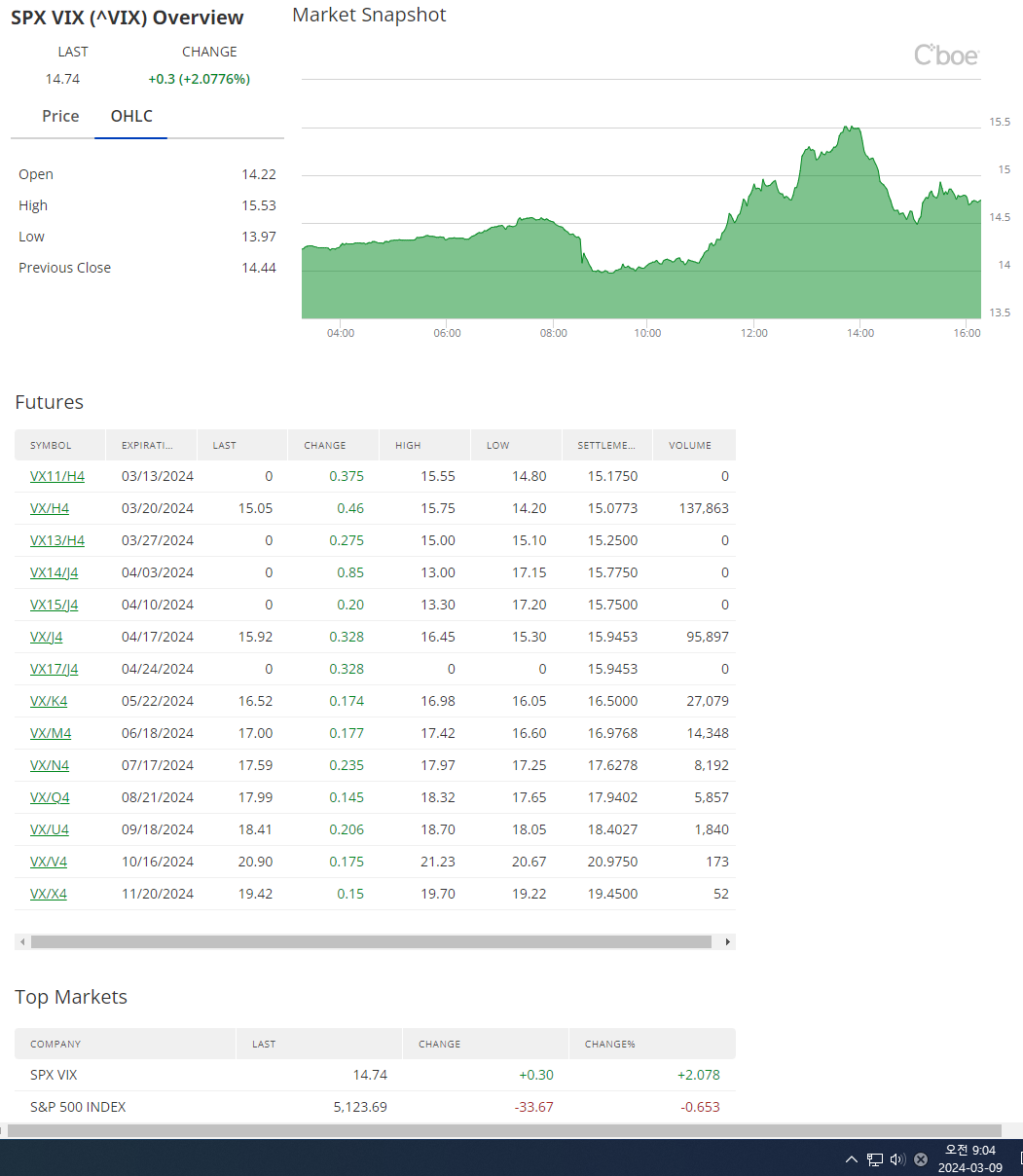Click the LOW column header
1023x1176 pixels.
(x=516, y=445)
